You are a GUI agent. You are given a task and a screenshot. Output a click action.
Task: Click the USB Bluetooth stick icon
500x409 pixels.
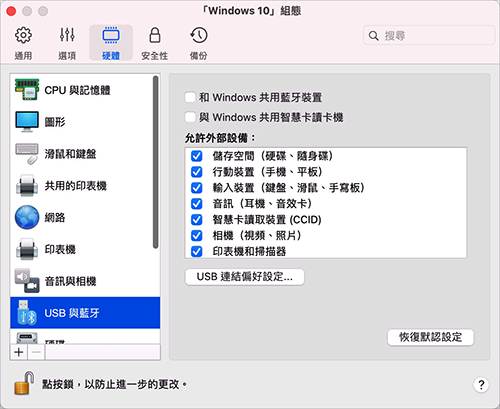pos(26,313)
